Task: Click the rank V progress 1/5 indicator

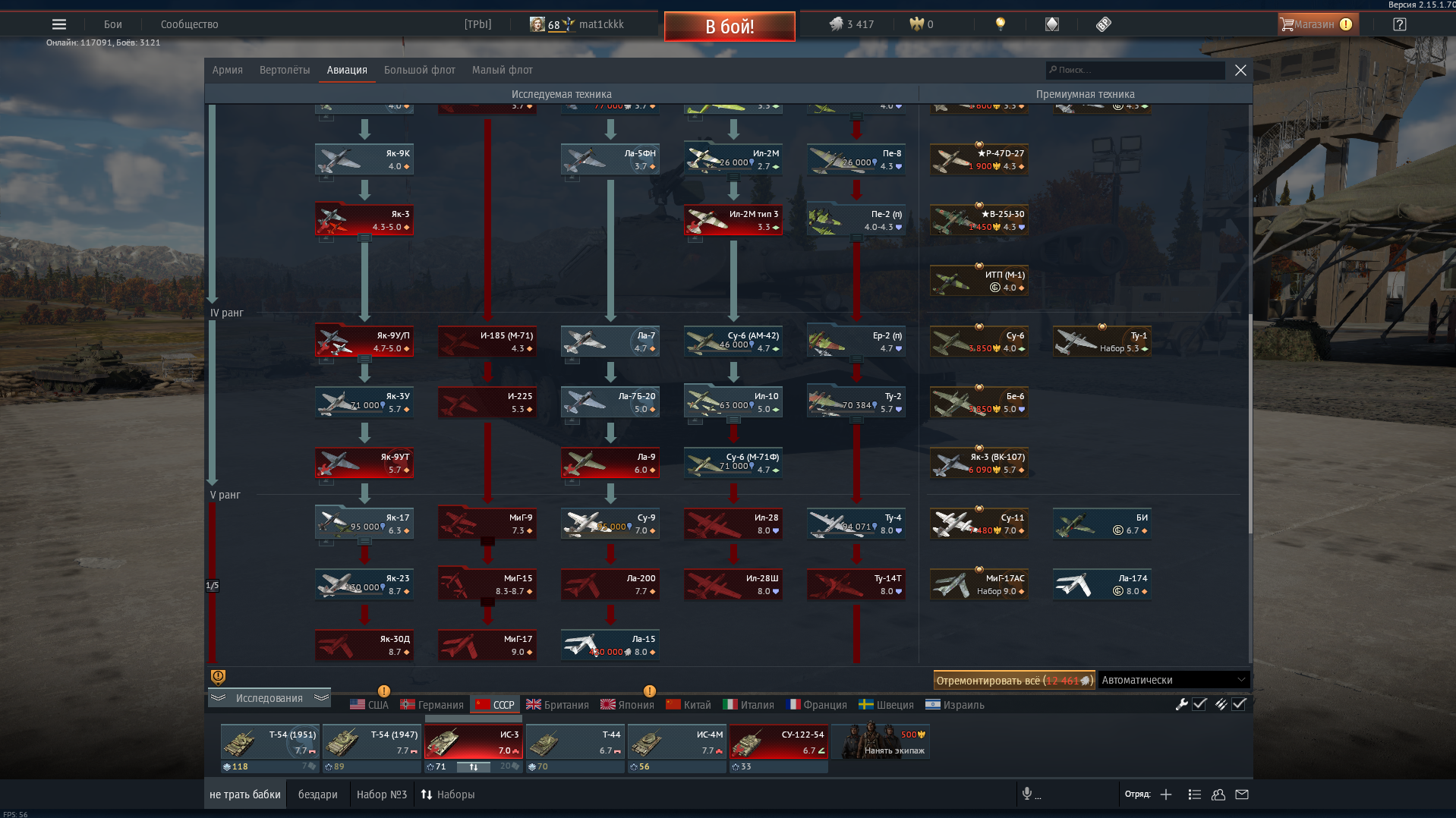Action: pyautogui.click(x=213, y=585)
